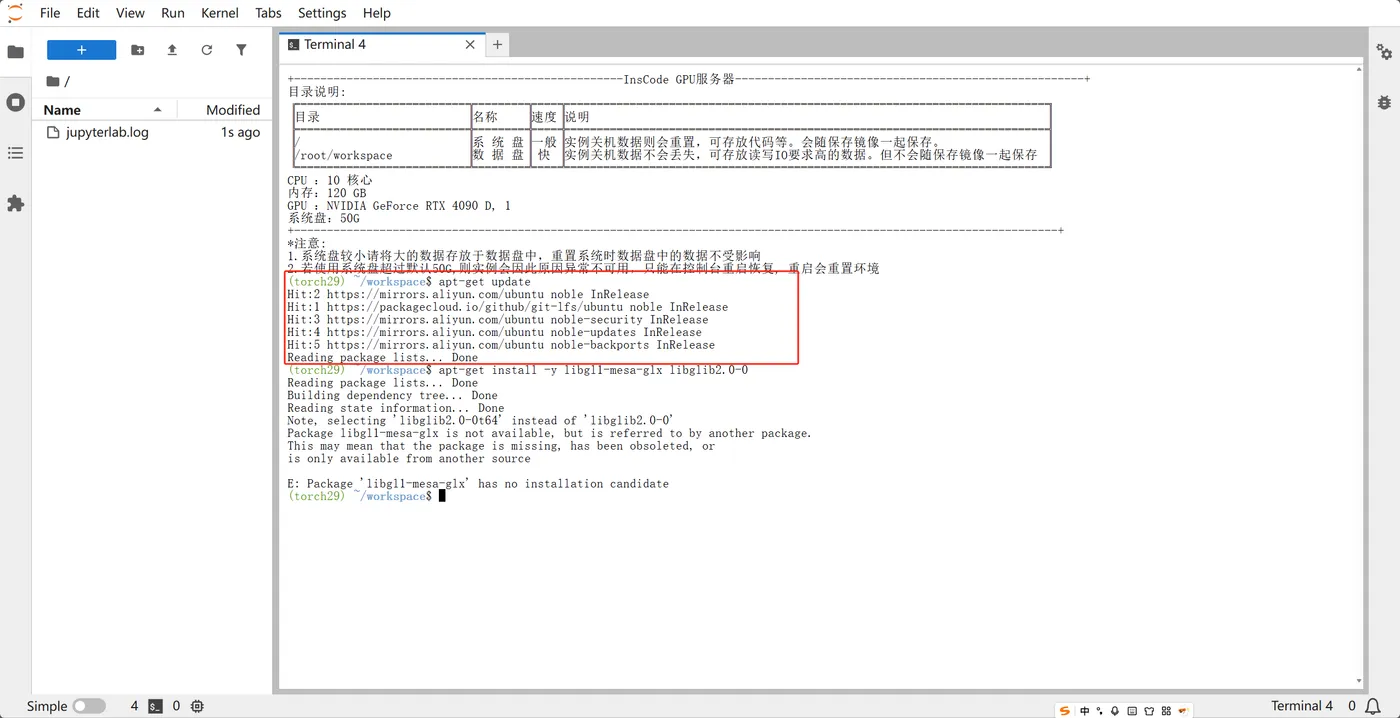Toggle the Simple interface mode switch
Screen dimensions: 1400x718
pyautogui.click(x=89, y=706)
